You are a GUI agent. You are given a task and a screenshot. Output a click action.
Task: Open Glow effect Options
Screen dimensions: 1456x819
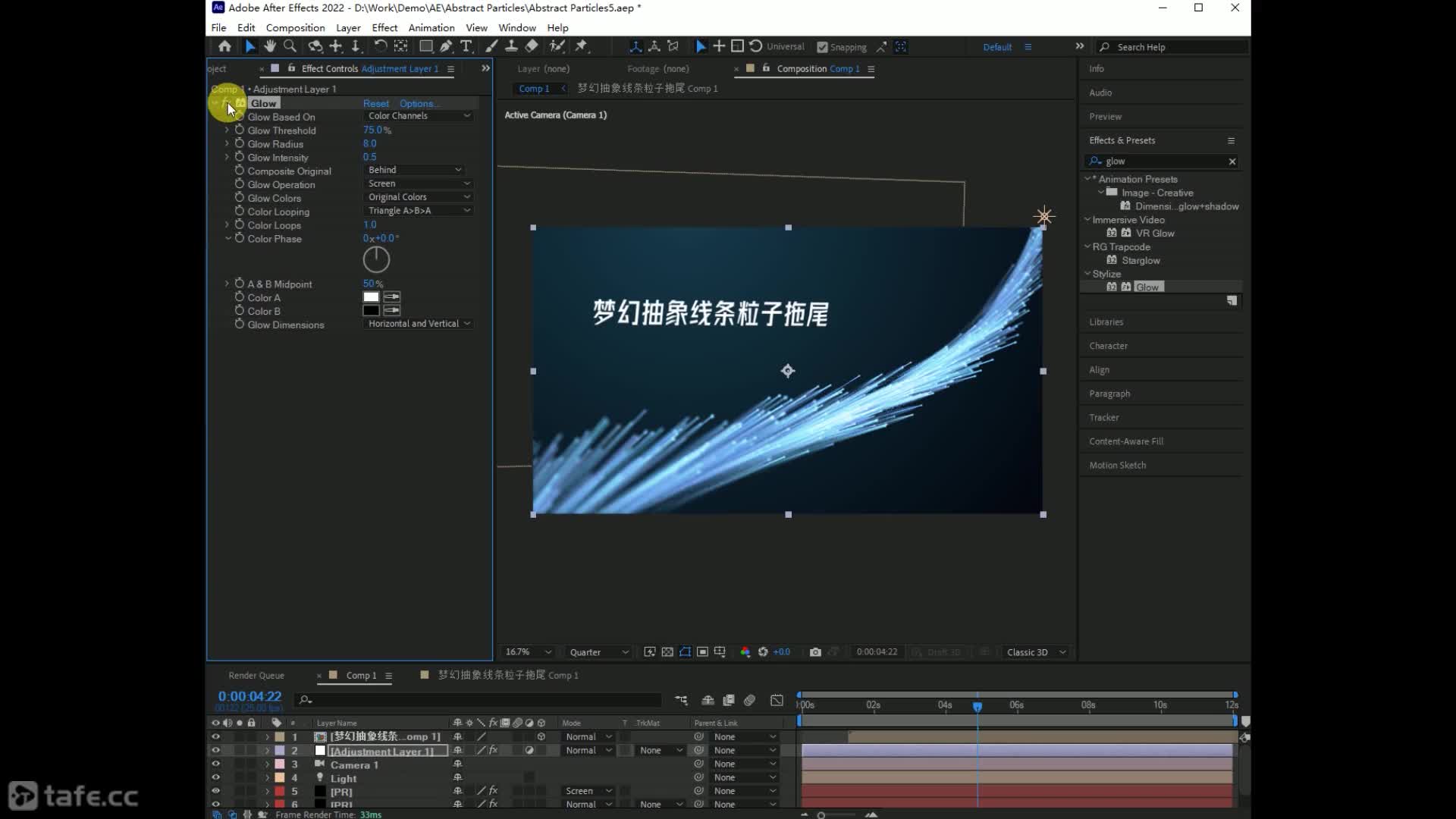tap(419, 103)
